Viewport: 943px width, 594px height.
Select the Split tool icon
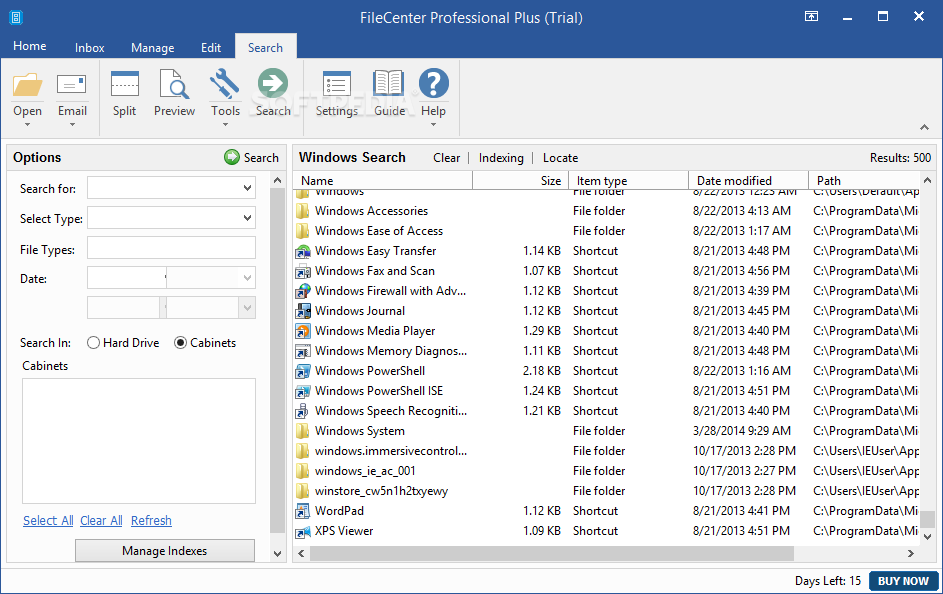tap(124, 84)
